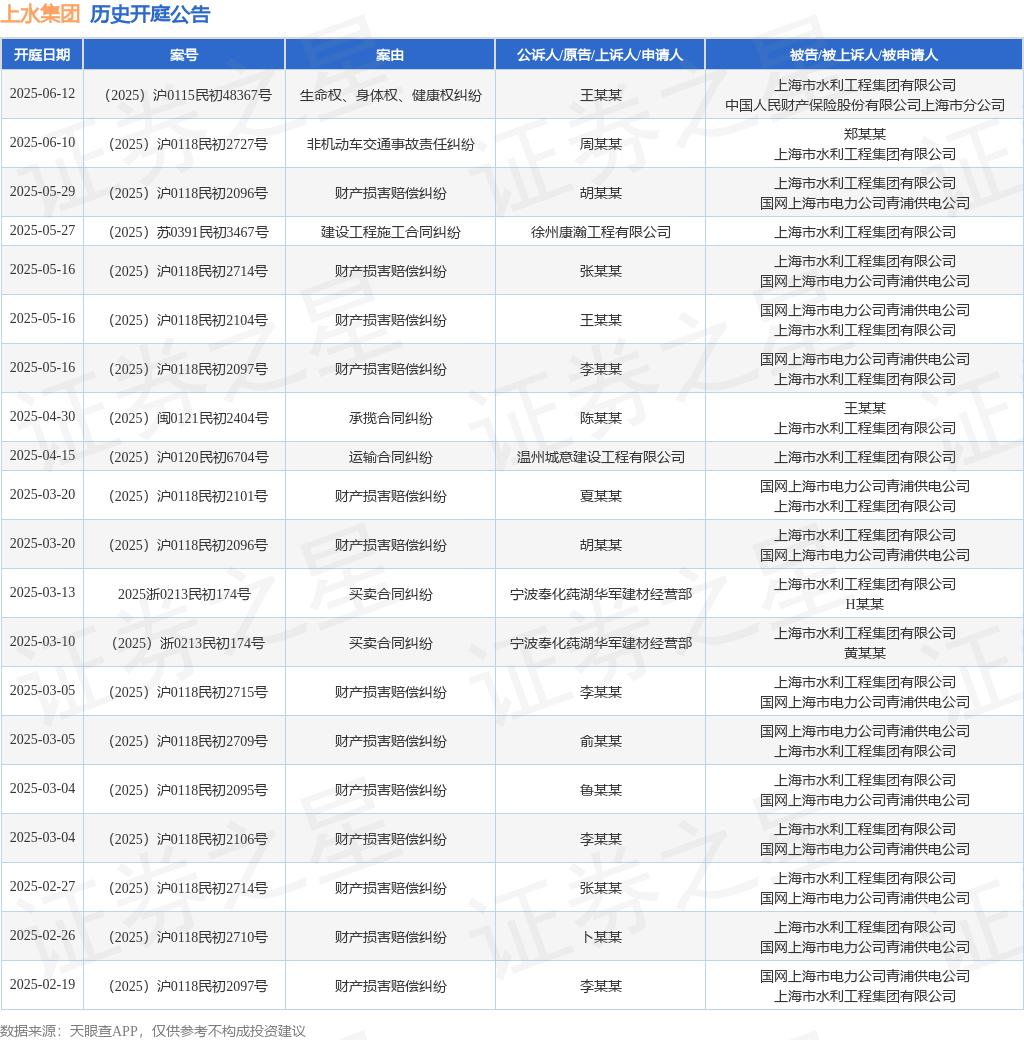Click 生命权、身体权、健康权纠纷 cell
The height and width of the screenshot is (1040, 1024).
(391, 96)
